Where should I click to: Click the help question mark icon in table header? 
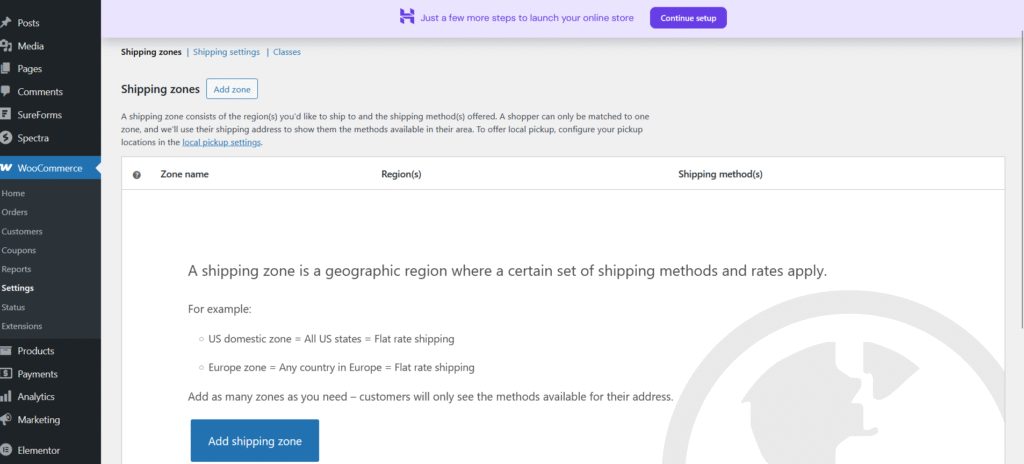coord(137,174)
